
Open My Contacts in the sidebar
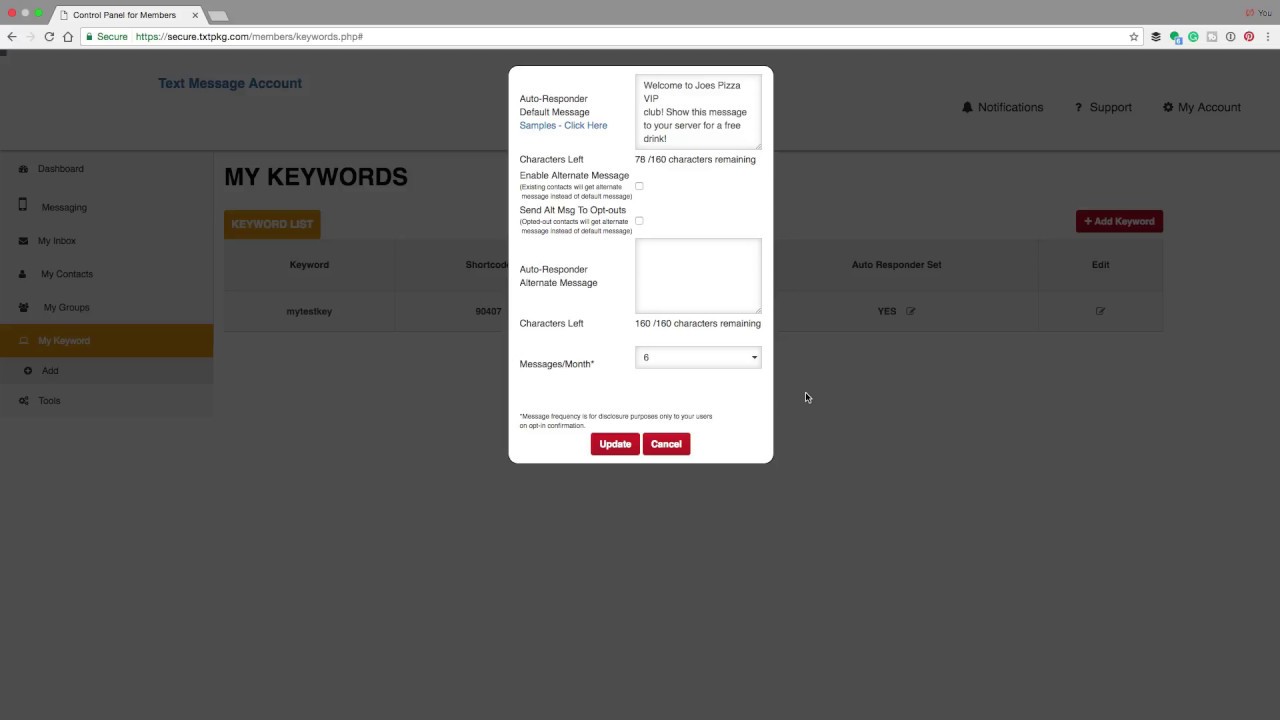pyautogui.click(x=67, y=274)
